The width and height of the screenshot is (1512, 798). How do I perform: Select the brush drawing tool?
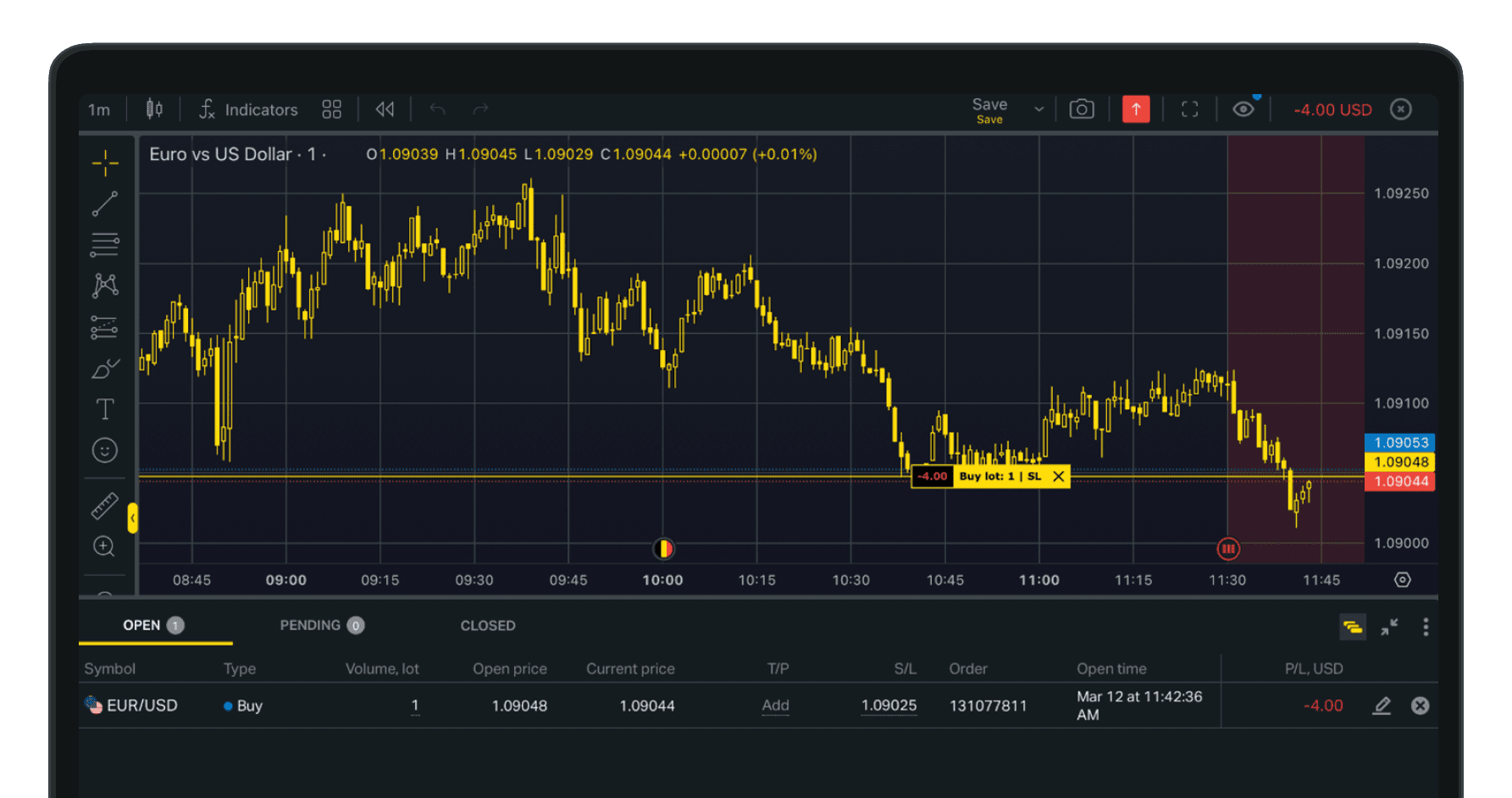tap(104, 367)
